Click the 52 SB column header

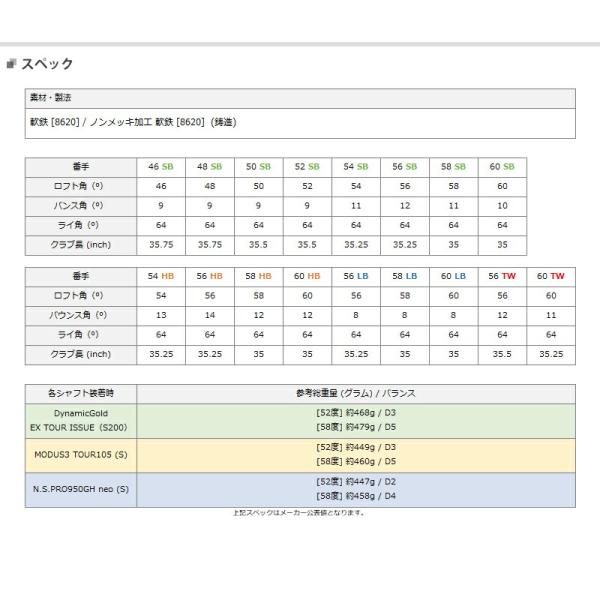307,167
